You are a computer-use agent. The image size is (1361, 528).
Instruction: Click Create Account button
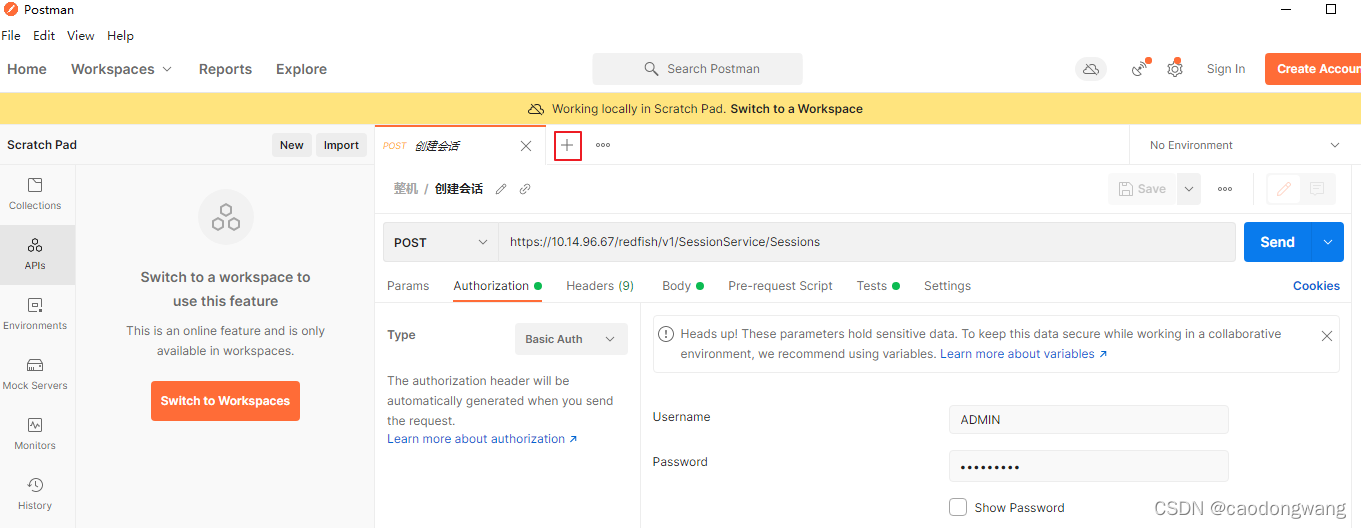click(1313, 69)
